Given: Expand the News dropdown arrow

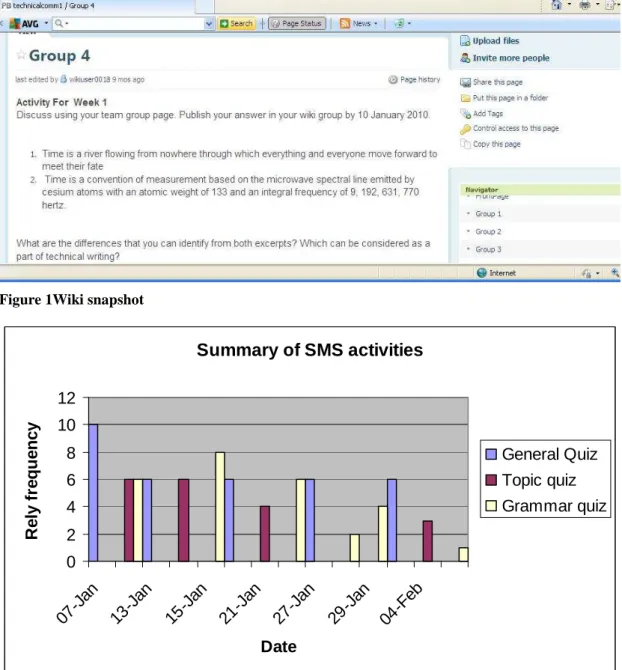Looking at the screenshot, I should (376, 24).
